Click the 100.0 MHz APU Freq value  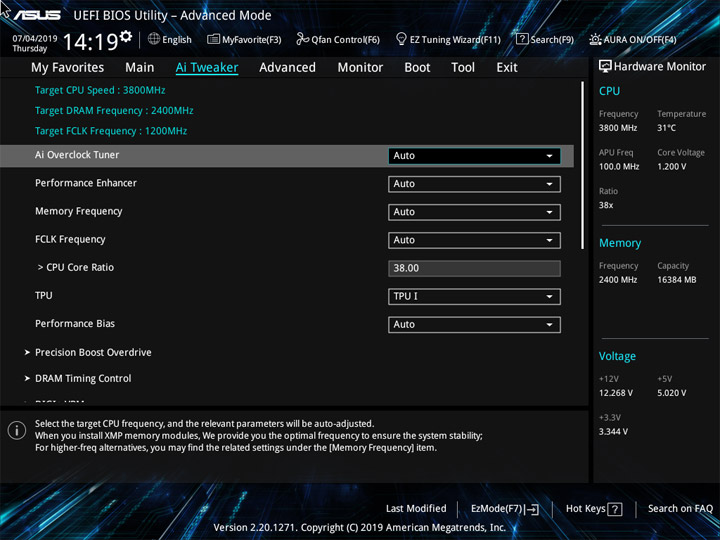pos(619,166)
